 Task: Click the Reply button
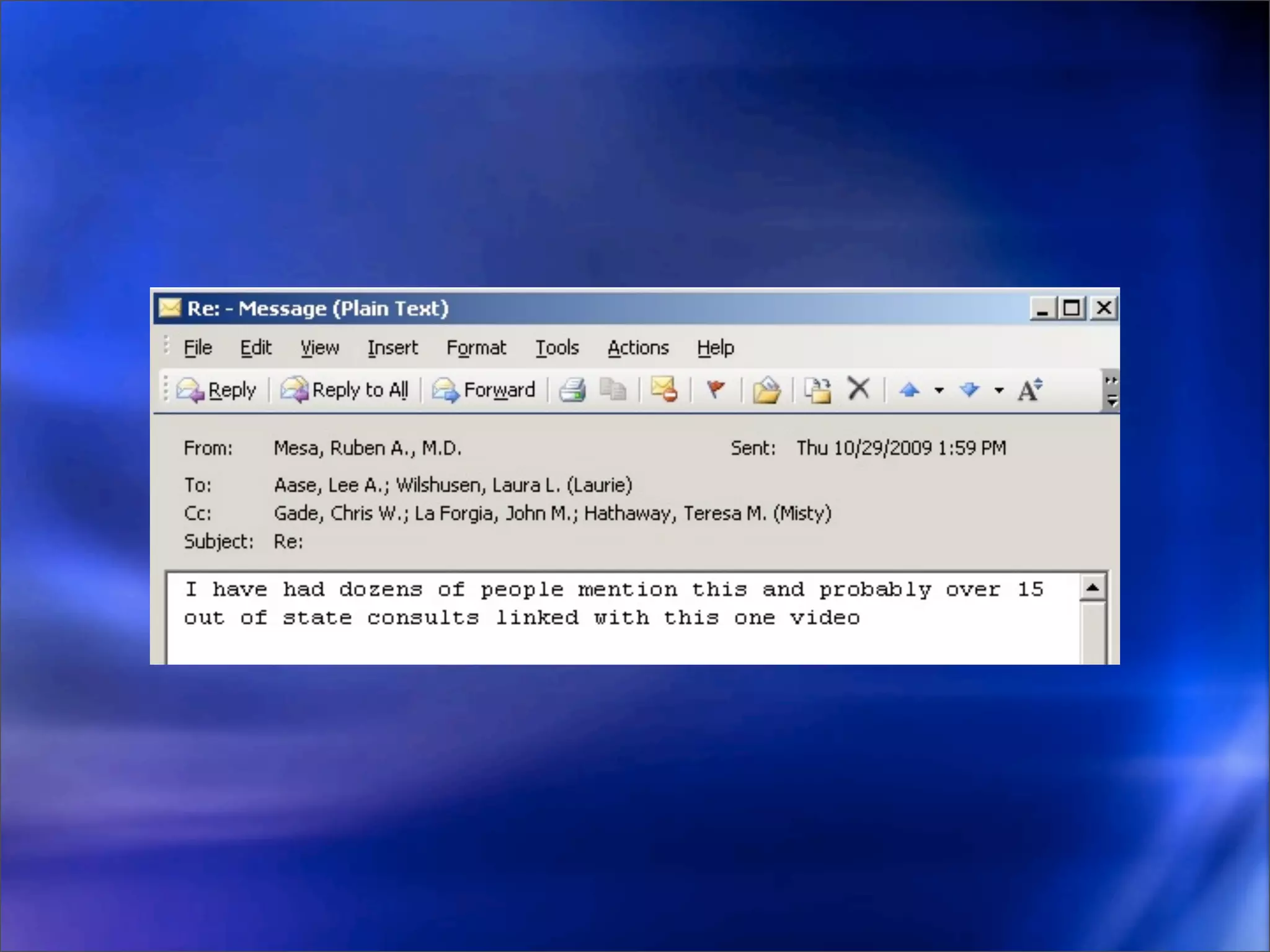[216, 390]
